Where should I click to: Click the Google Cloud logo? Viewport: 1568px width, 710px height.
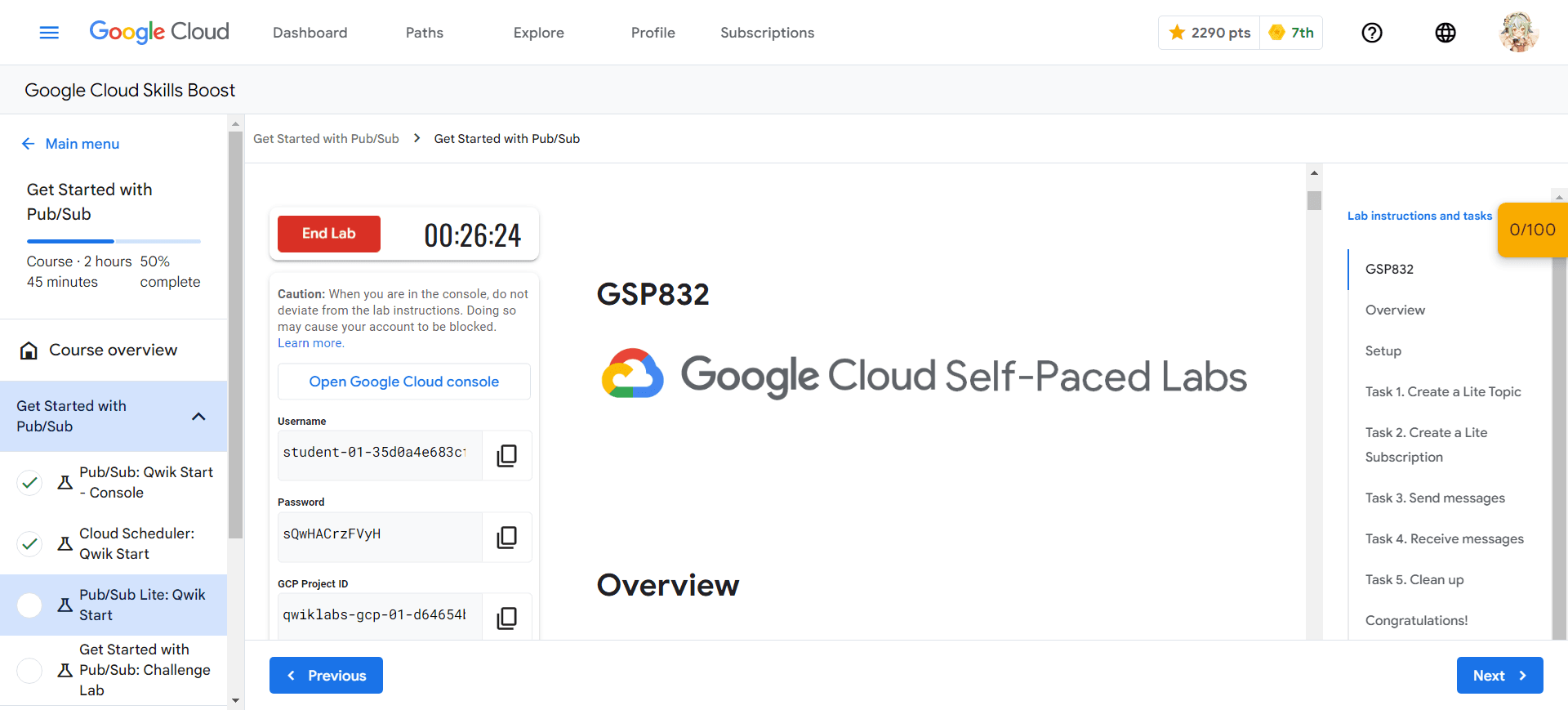coord(159,32)
